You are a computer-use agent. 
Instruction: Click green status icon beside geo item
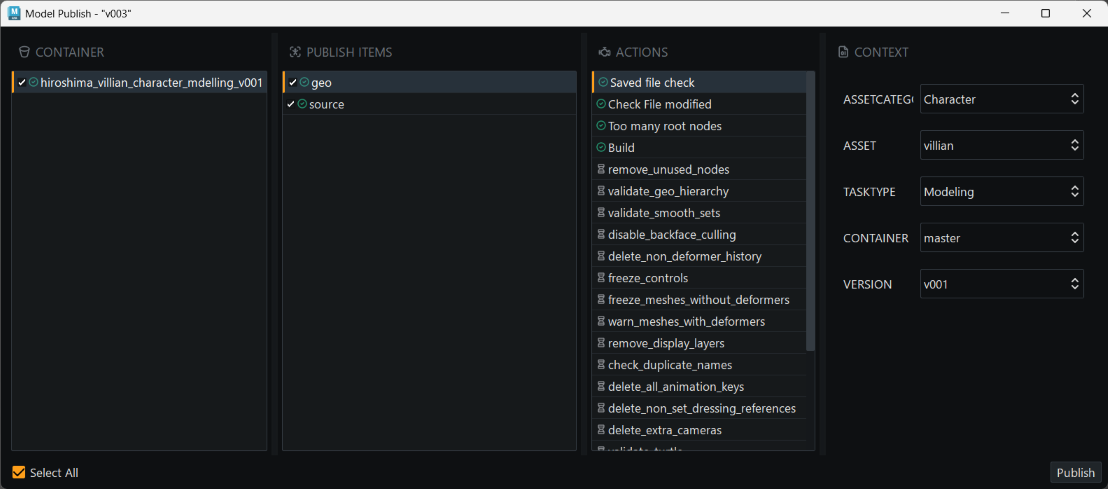[304, 83]
